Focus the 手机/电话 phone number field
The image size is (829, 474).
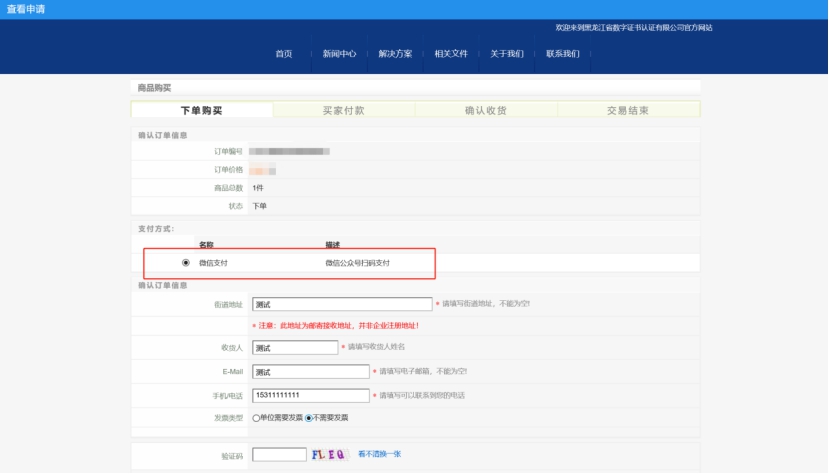[311, 395]
